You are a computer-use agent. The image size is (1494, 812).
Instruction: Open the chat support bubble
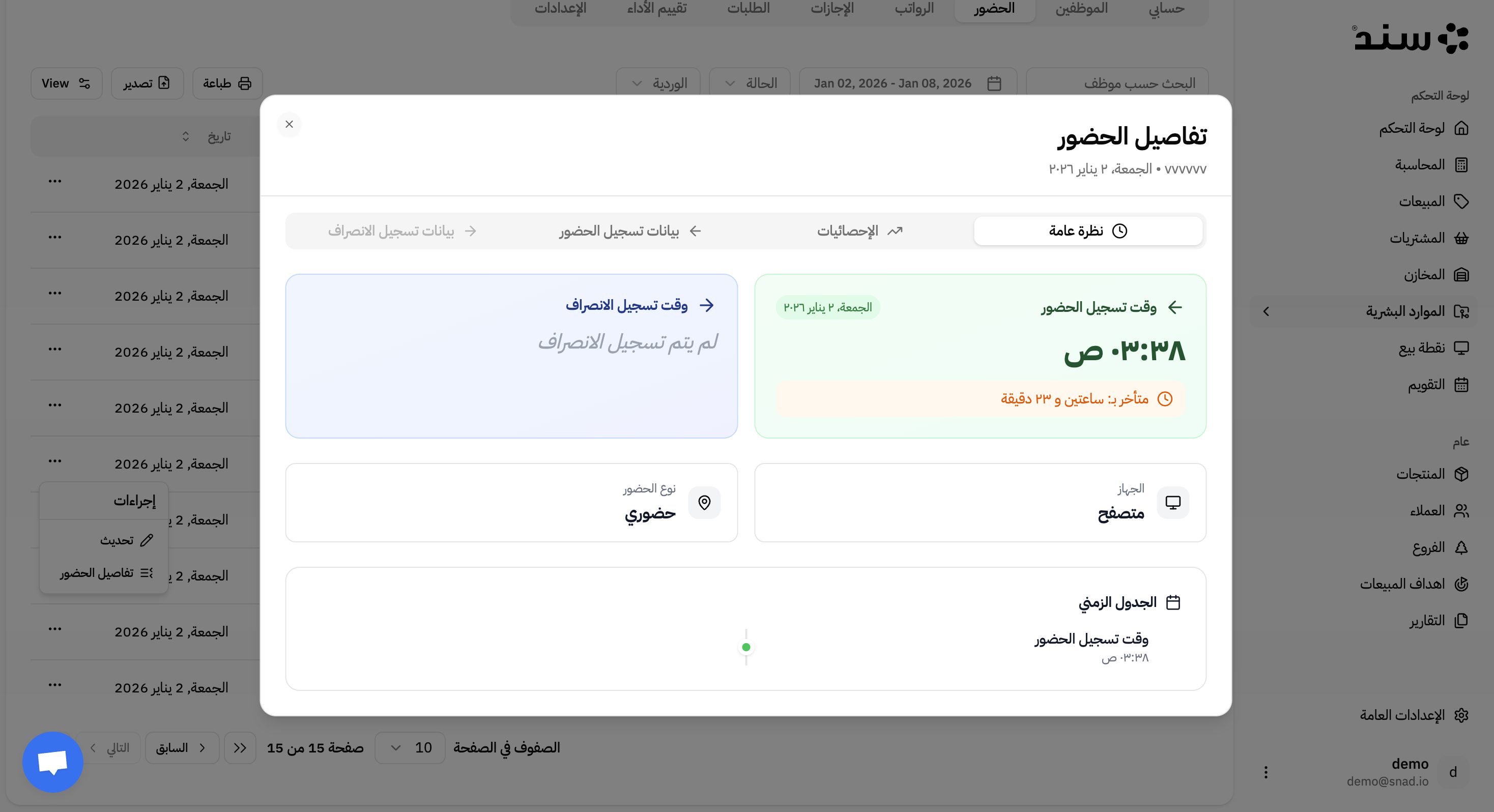[x=52, y=762]
